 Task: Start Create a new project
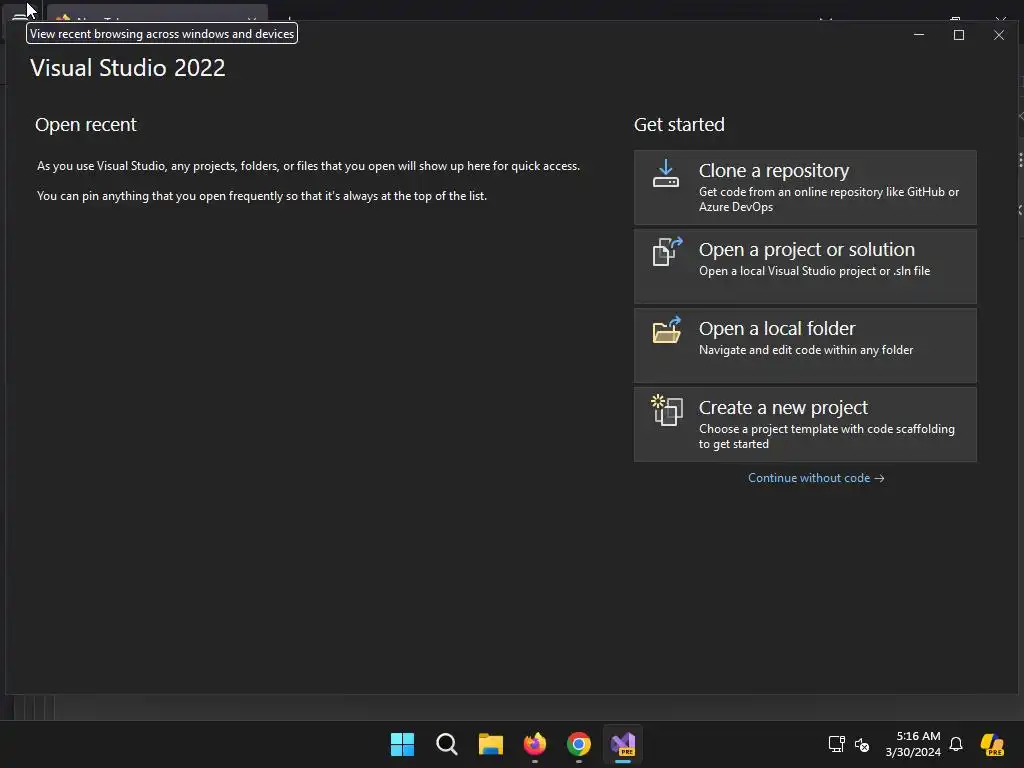(805, 424)
